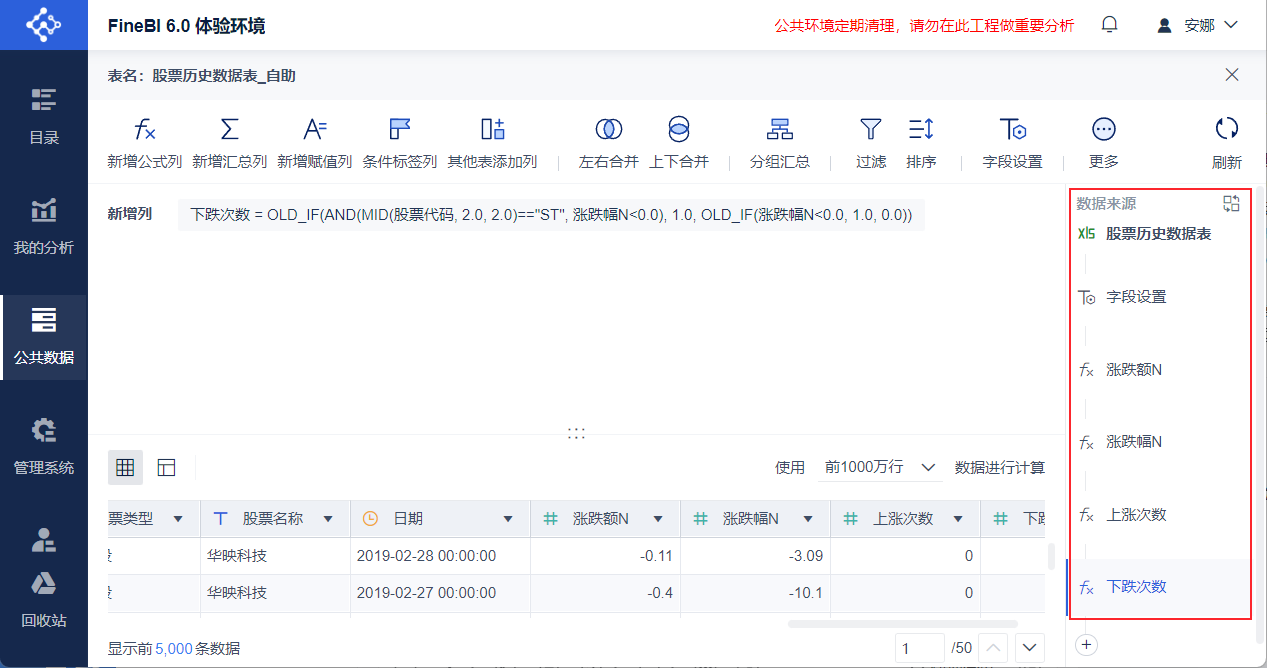
Task: Select the 左右合并 join tool
Action: click(609, 144)
